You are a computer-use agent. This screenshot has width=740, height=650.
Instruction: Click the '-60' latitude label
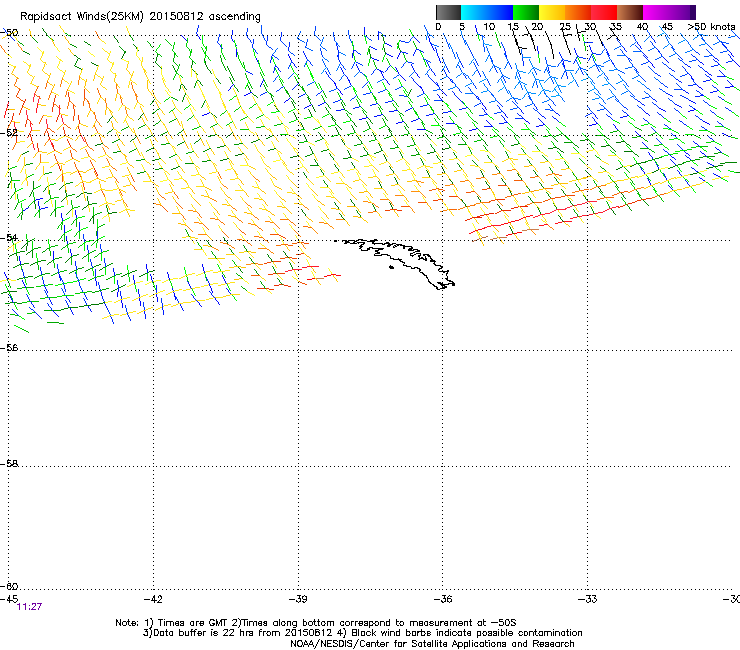9,586
